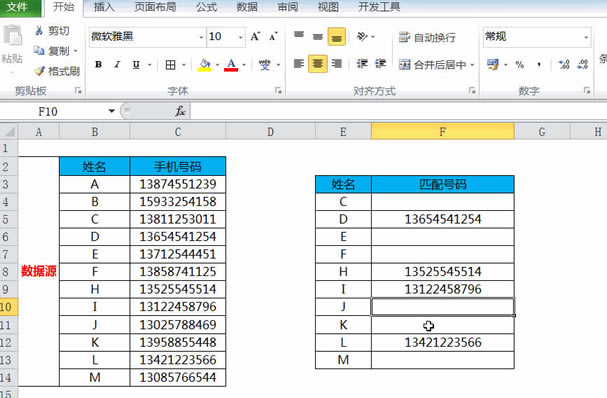The height and width of the screenshot is (398, 607).
Task: Switch to the Review (审阅) tab
Action: click(288, 7)
